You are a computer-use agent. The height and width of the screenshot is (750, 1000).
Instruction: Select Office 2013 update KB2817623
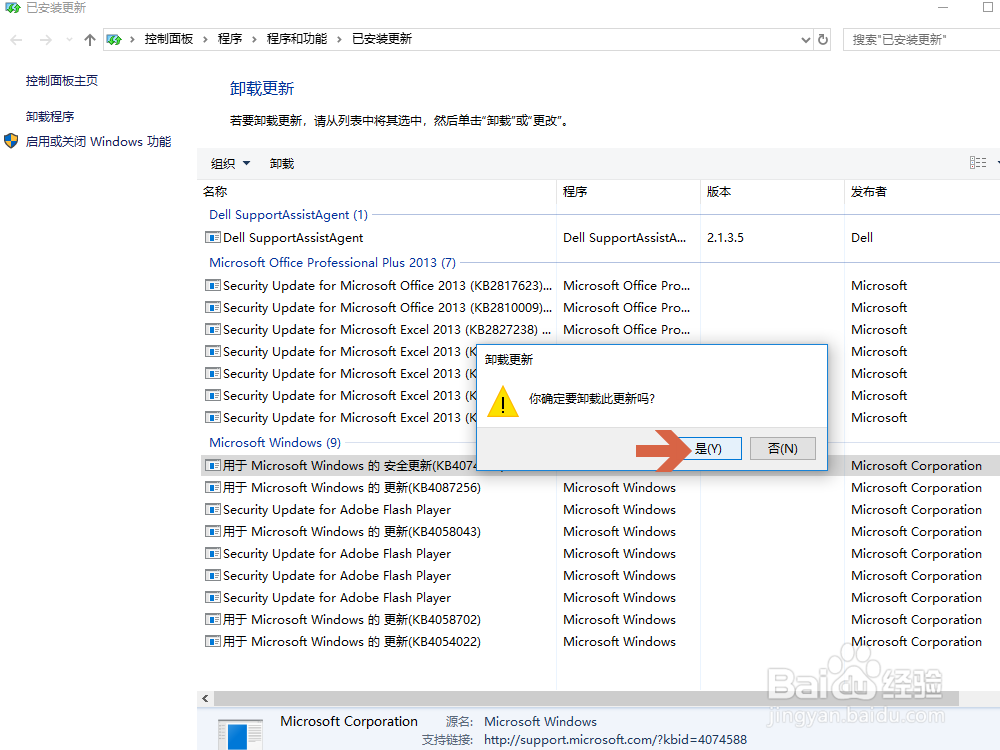coord(387,286)
